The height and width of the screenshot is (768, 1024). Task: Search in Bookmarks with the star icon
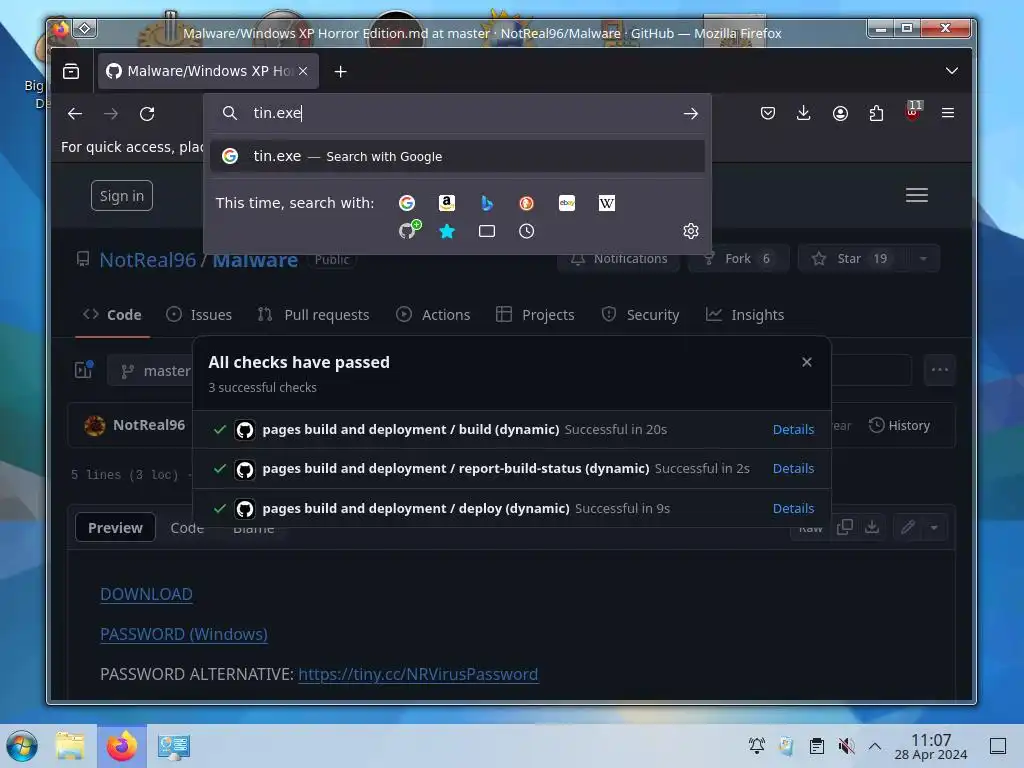[x=447, y=231]
